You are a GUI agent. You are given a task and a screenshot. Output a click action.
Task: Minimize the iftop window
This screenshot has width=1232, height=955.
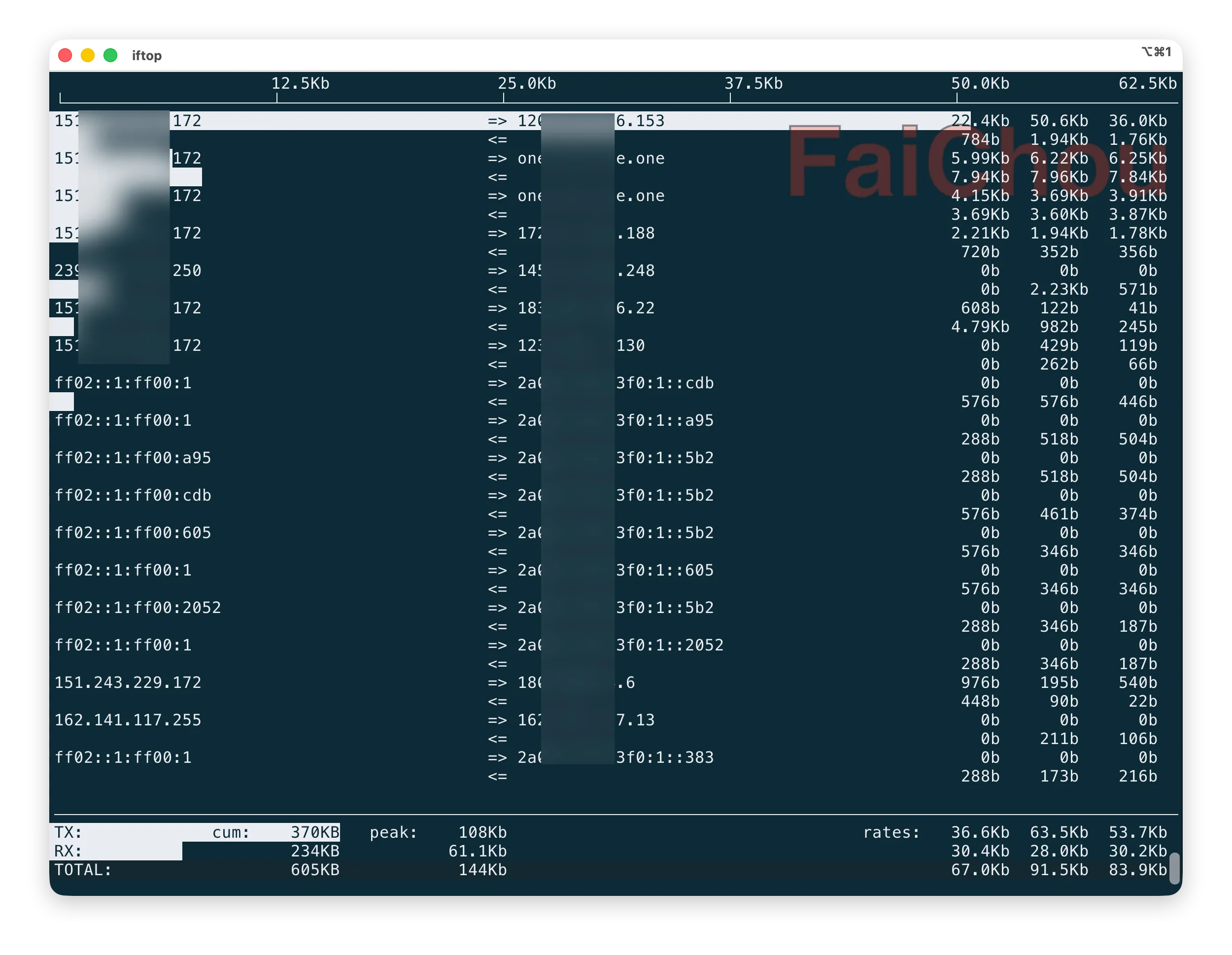[88, 55]
